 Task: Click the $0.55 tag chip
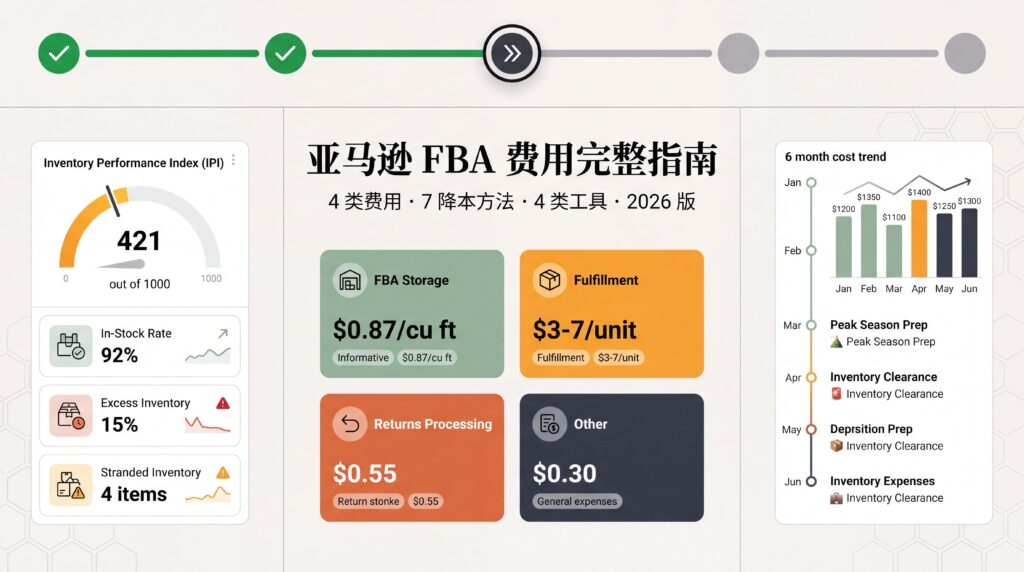(426, 501)
